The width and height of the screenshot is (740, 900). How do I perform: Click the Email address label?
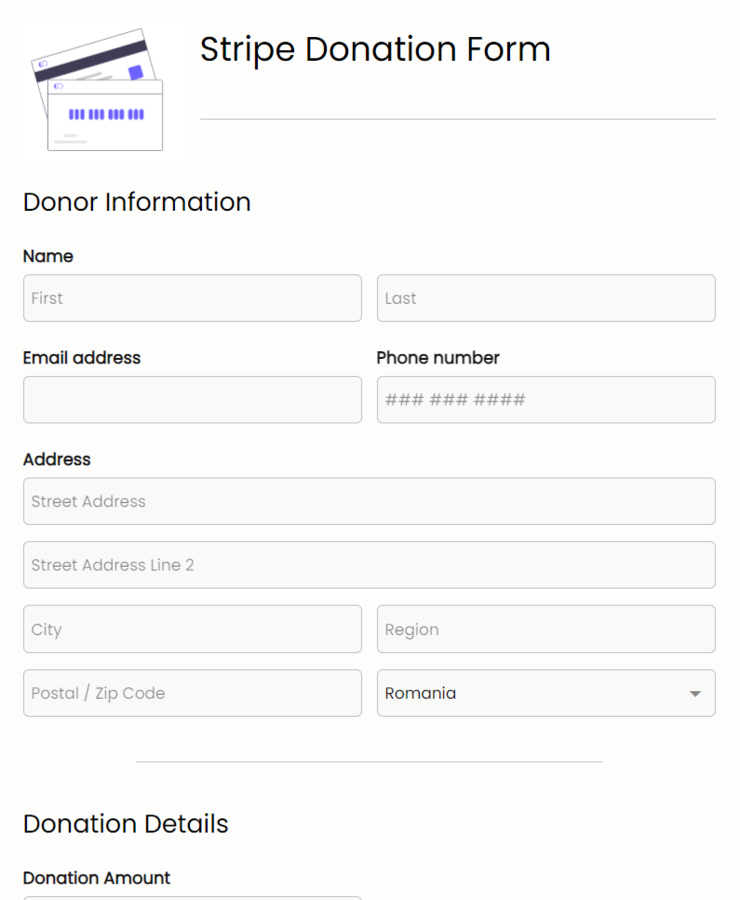82,357
